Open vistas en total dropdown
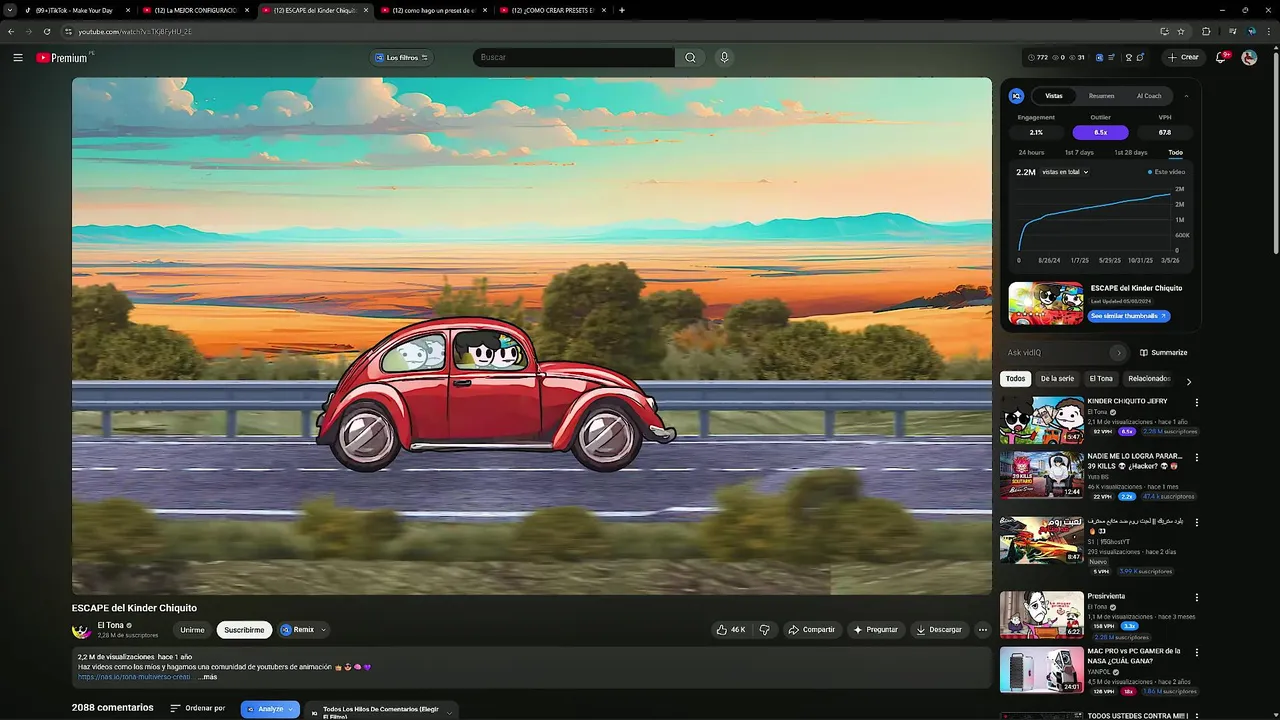 1065,172
